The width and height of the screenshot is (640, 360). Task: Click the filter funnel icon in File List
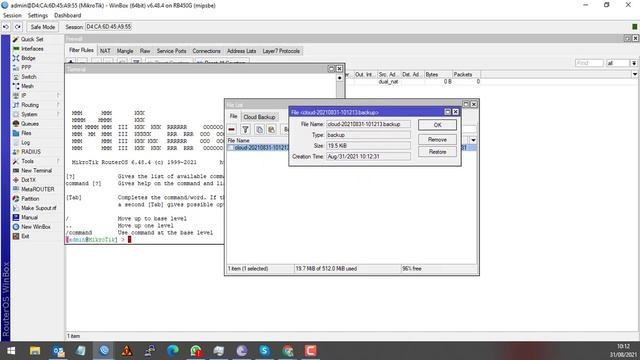click(245, 130)
